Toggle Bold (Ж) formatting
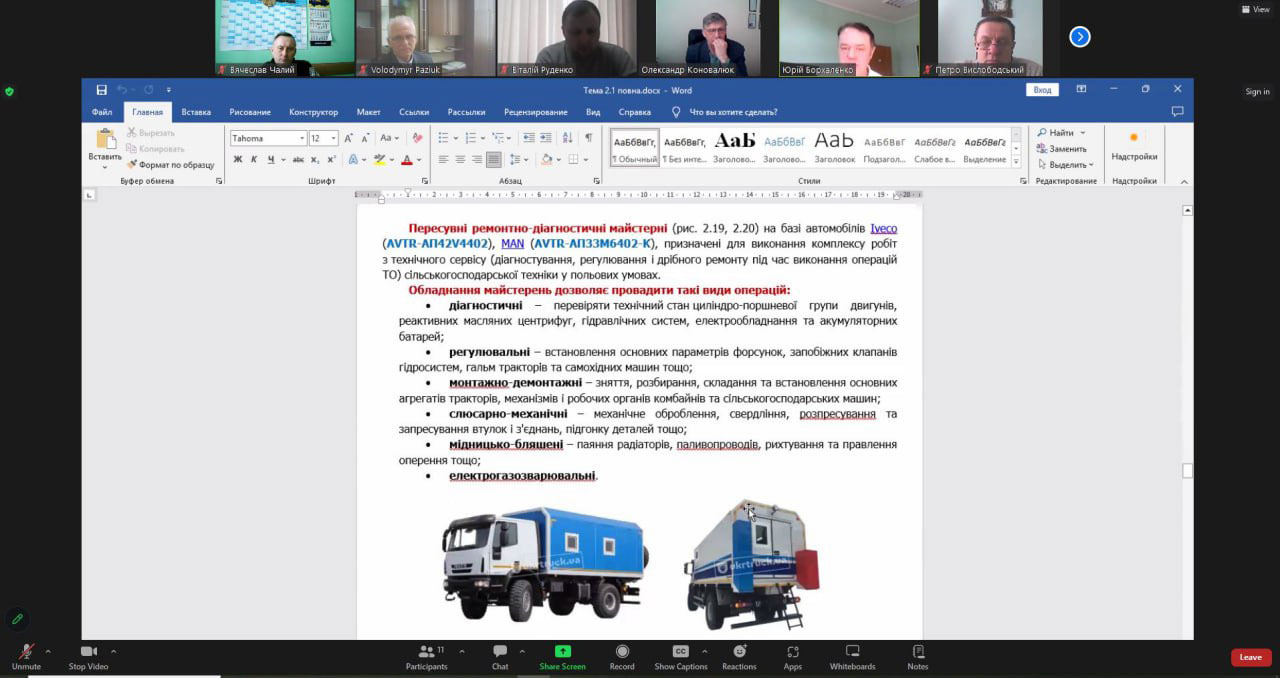The width and height of the screenshot is (1280, 678). (x=238, y=159)
